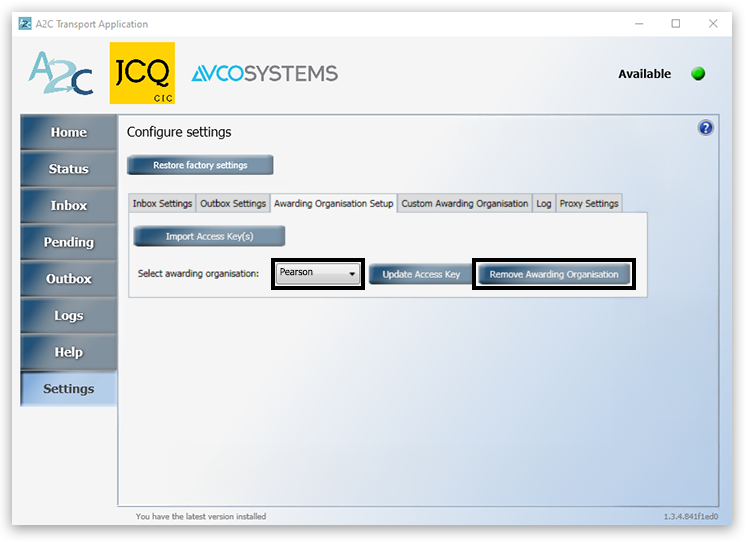Click the AVCO Systems logo

(x=264, y=74)
